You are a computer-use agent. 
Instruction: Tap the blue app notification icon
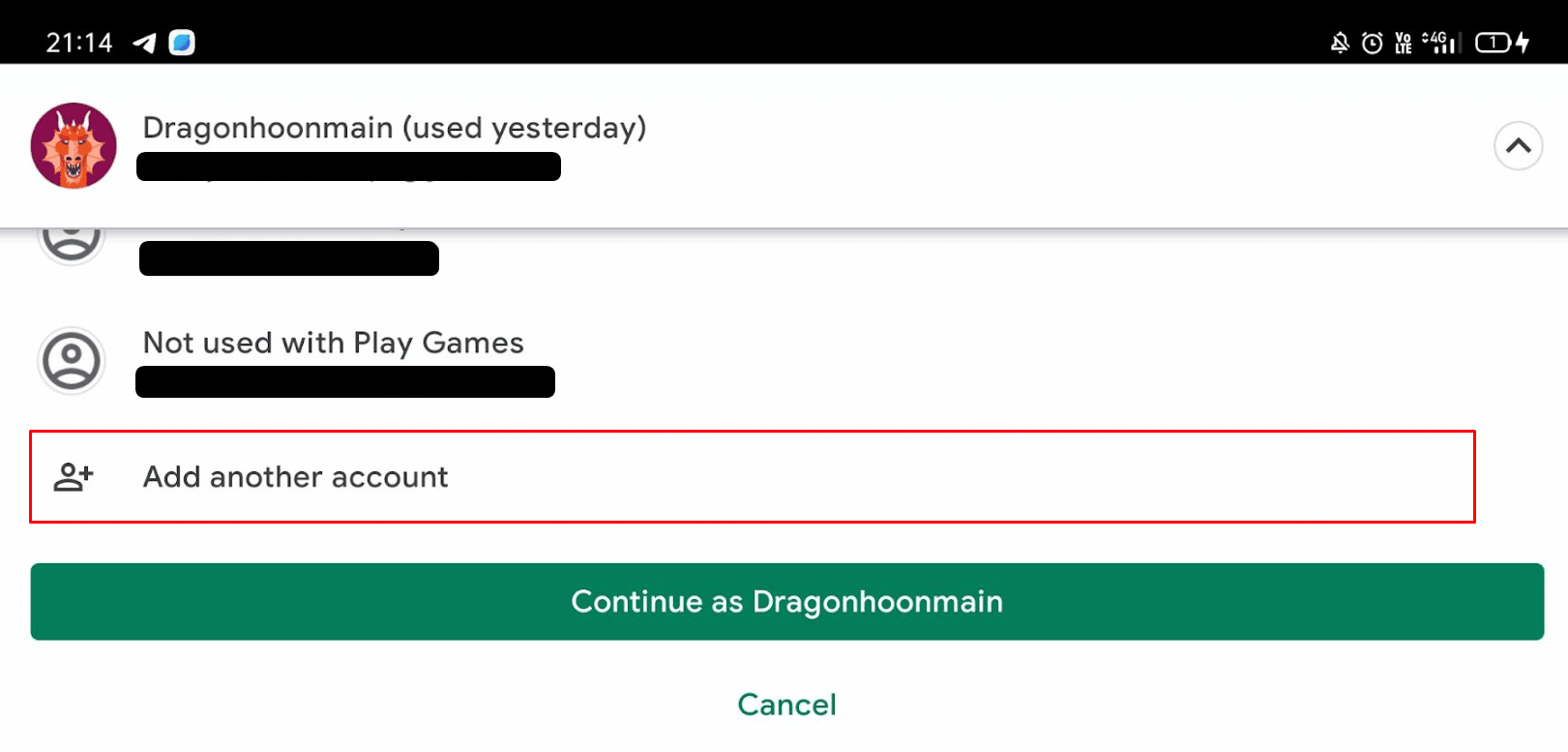point(182,43)
